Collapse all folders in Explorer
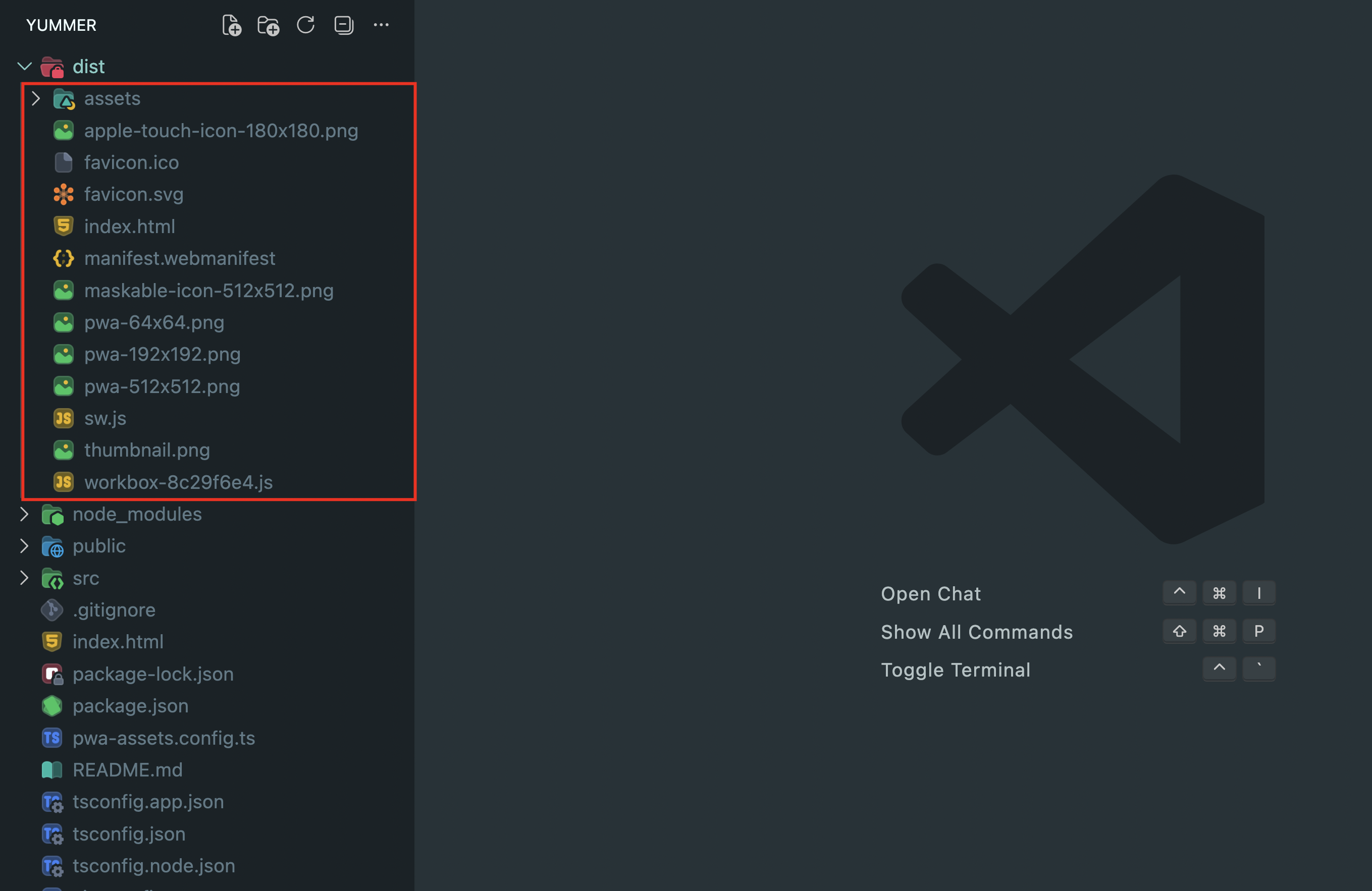The image size is (1372, 891). pos(344,25)
